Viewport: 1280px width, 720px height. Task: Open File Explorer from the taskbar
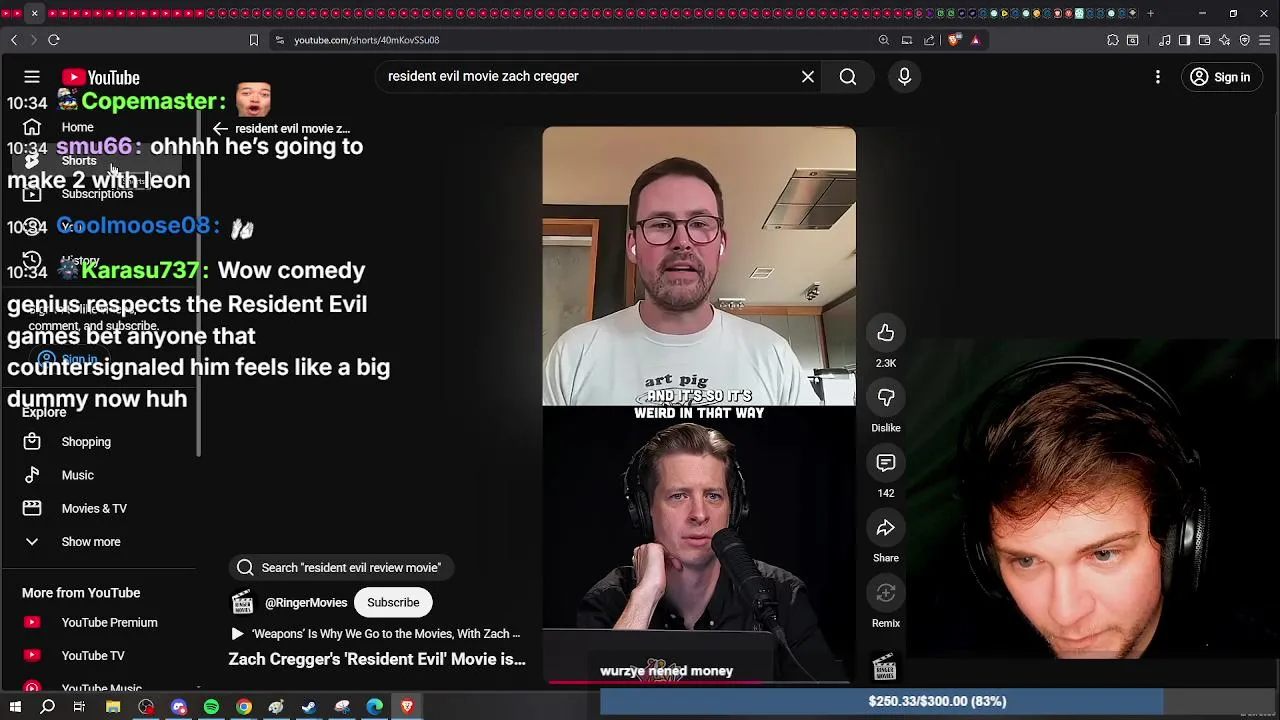click(x=113, y=707)
